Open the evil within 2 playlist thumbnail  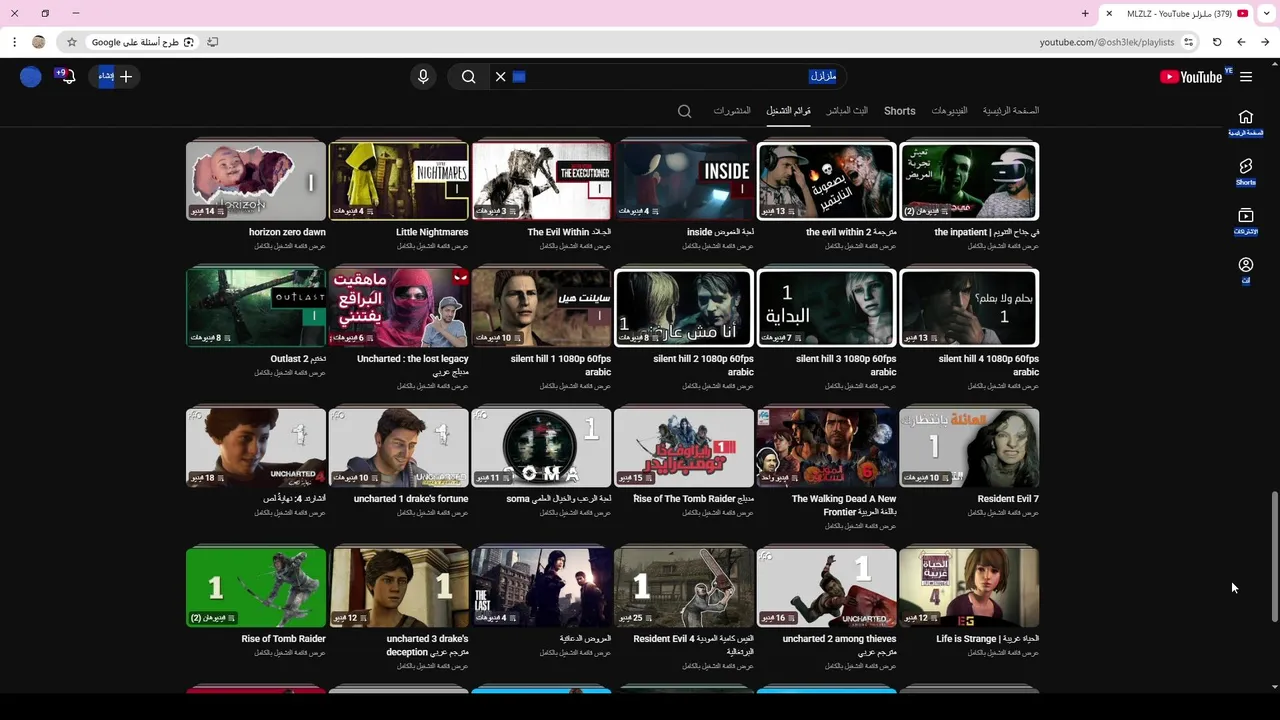(x=827, y=180)
